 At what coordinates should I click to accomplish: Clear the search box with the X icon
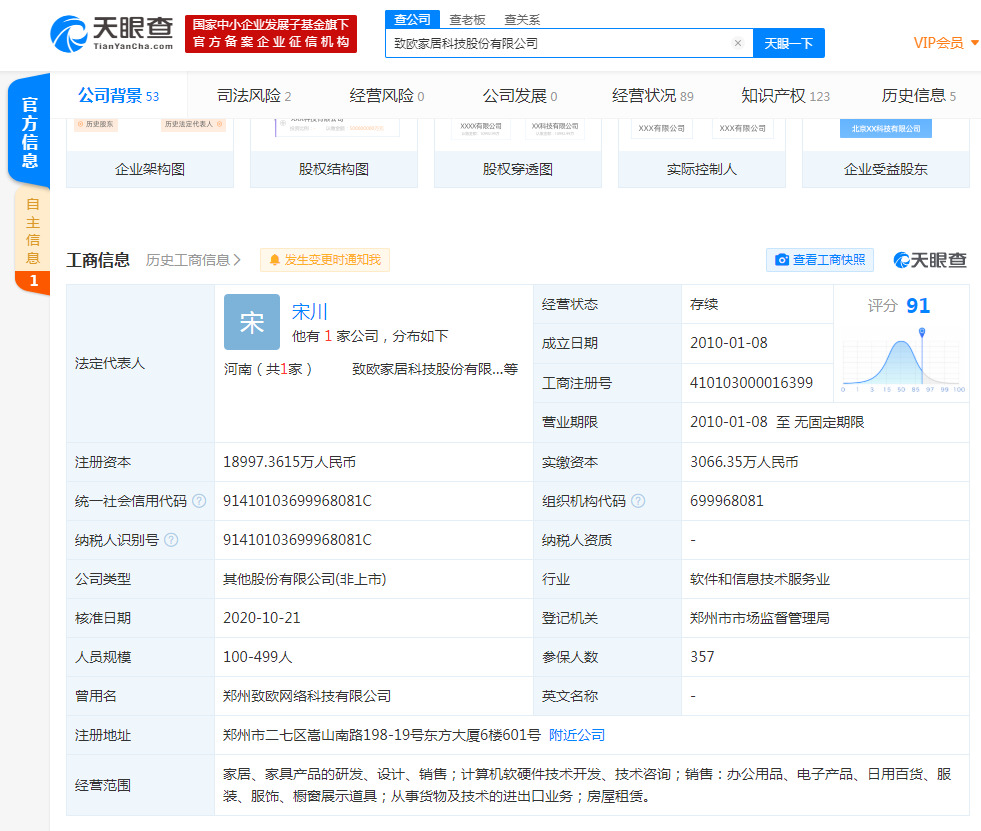tap(738, 43)
